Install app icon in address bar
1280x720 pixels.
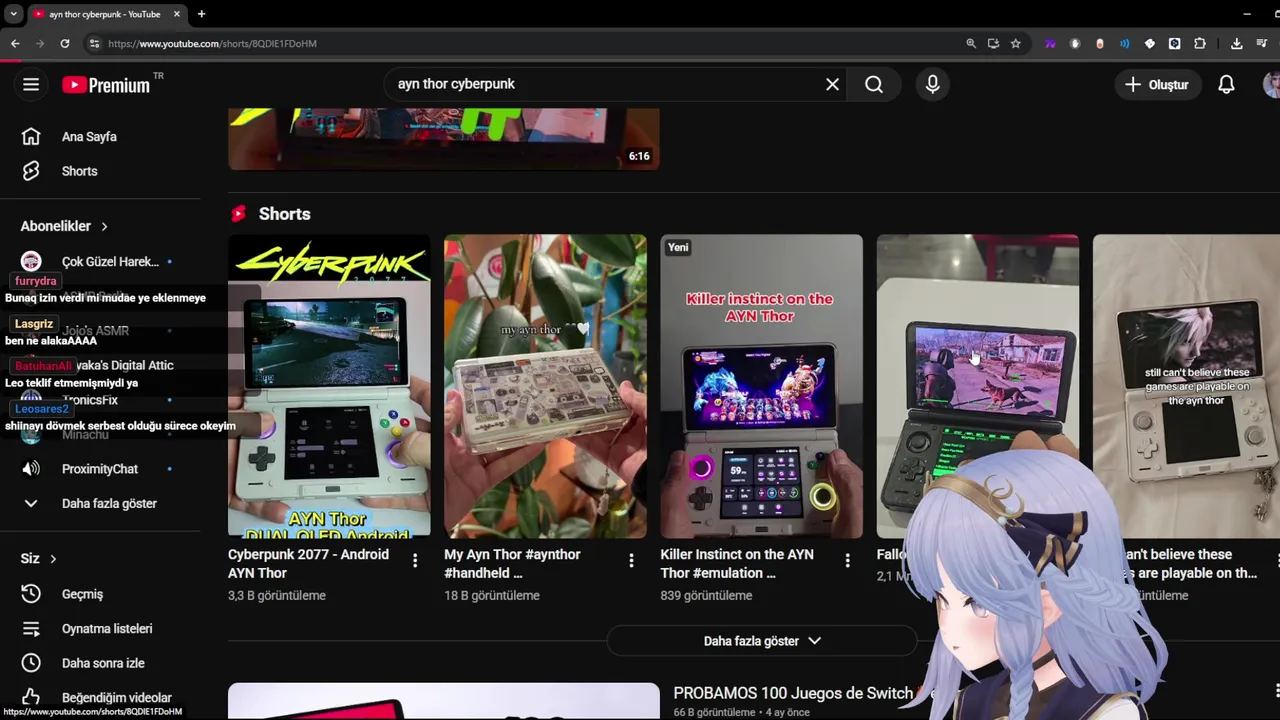pyautogui.click(x=993, y=44)
